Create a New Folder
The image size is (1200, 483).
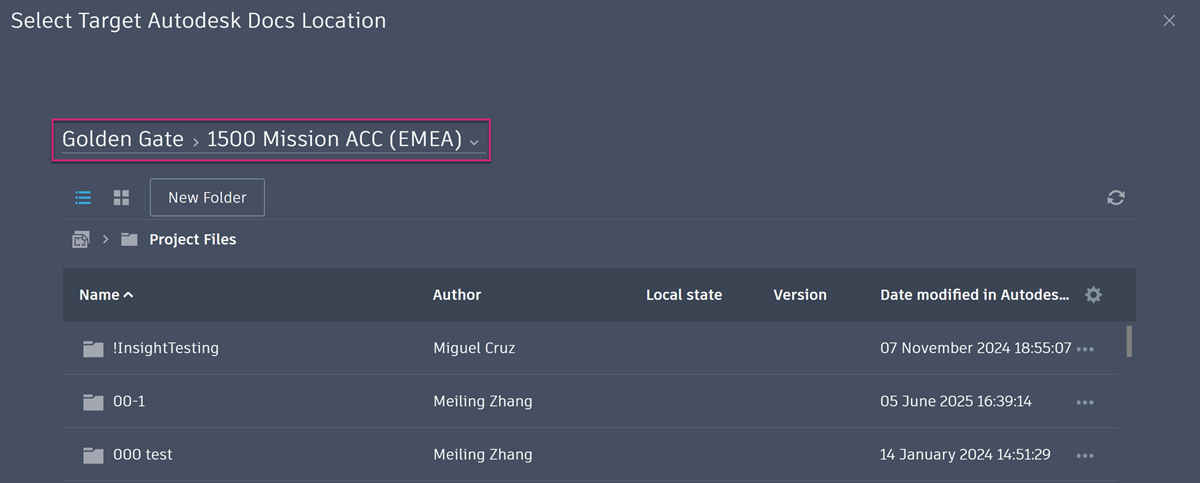[207, 198]
